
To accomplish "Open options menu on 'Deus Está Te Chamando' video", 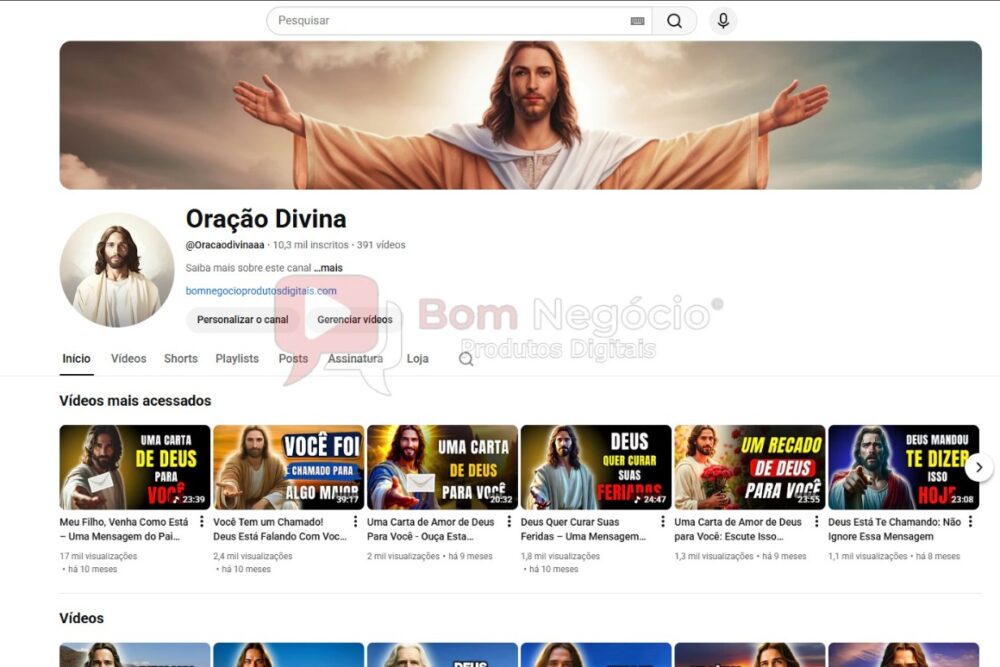I will 970,522.
